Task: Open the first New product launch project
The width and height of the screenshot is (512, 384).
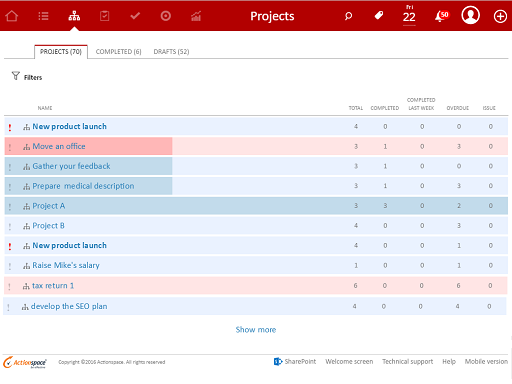Action: pos(69,126)
